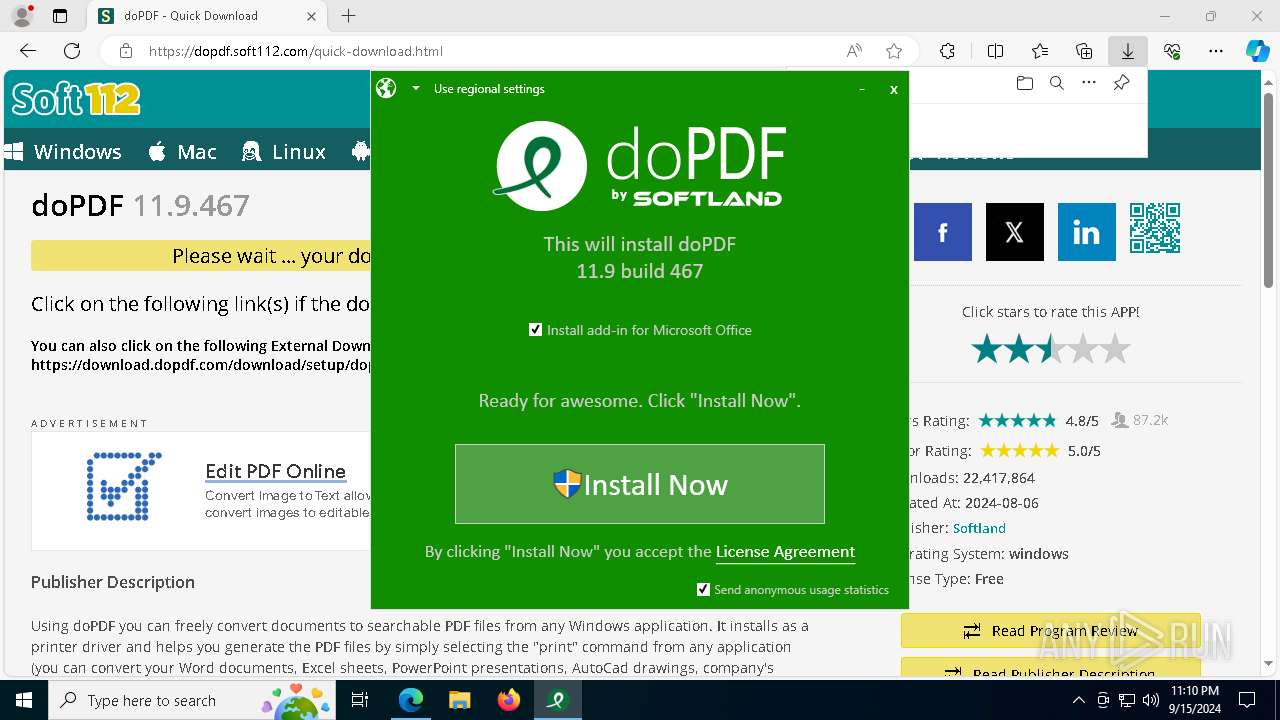
Task: Open a new browser tab
Action: point(348,16)
